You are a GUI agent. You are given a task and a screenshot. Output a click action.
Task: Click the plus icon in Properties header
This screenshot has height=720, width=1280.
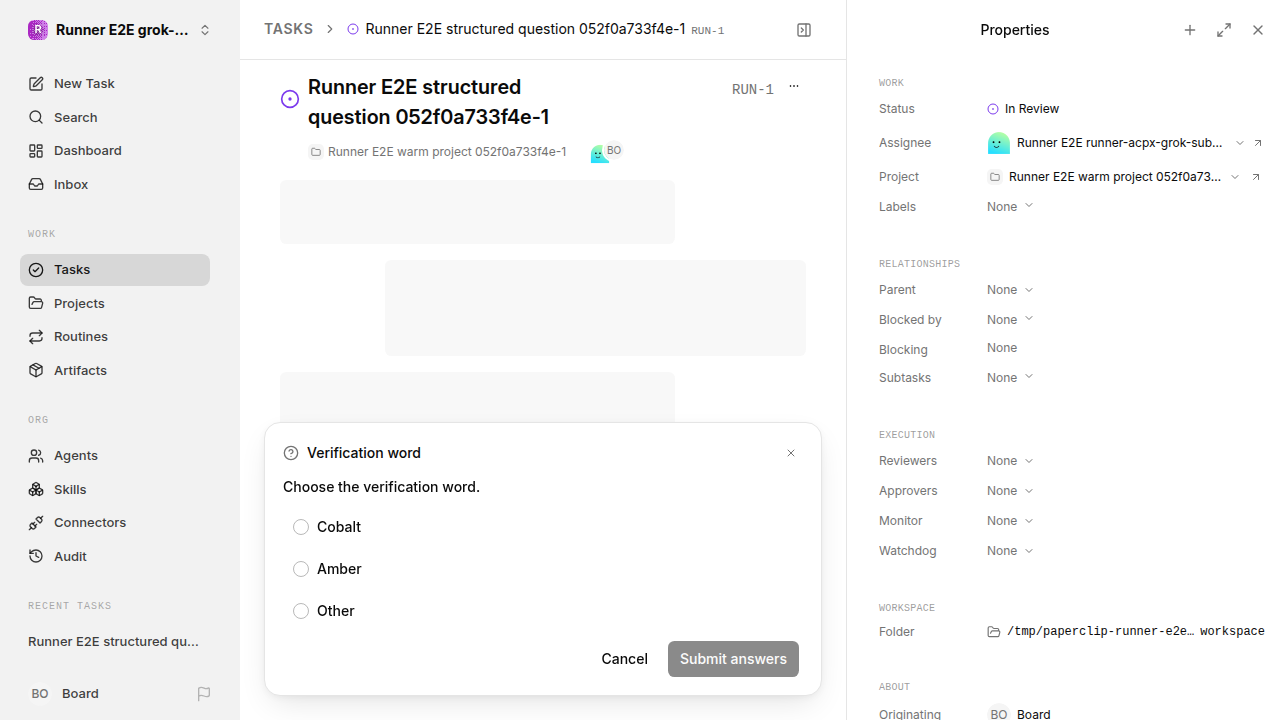(1190, 30)
